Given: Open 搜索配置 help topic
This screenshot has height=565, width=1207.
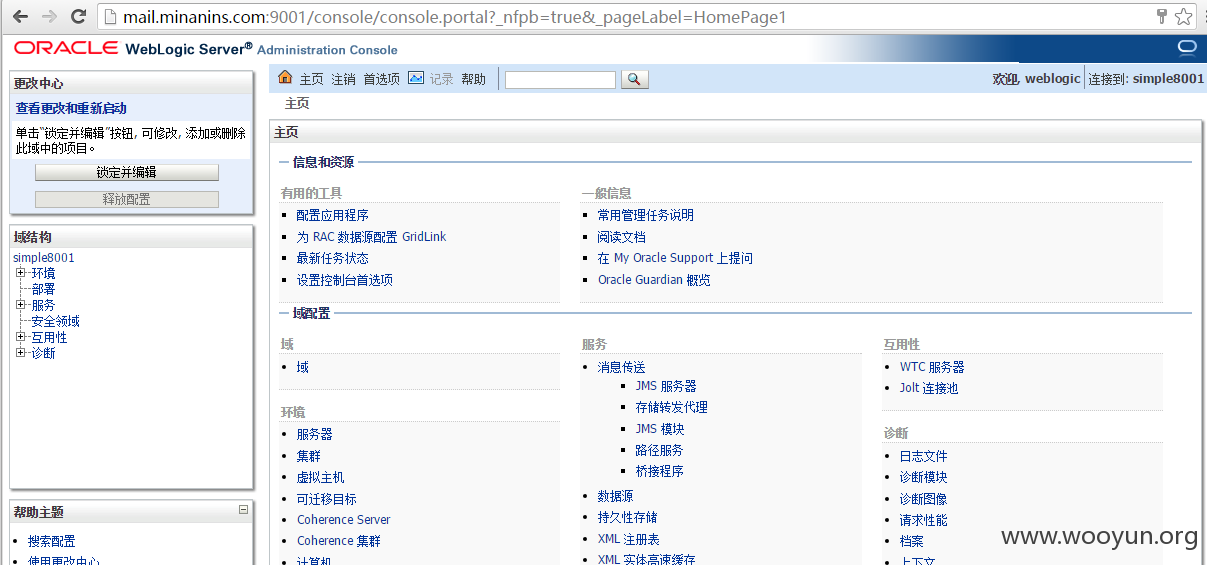Looking at the screenshot, I should [52, 541].
